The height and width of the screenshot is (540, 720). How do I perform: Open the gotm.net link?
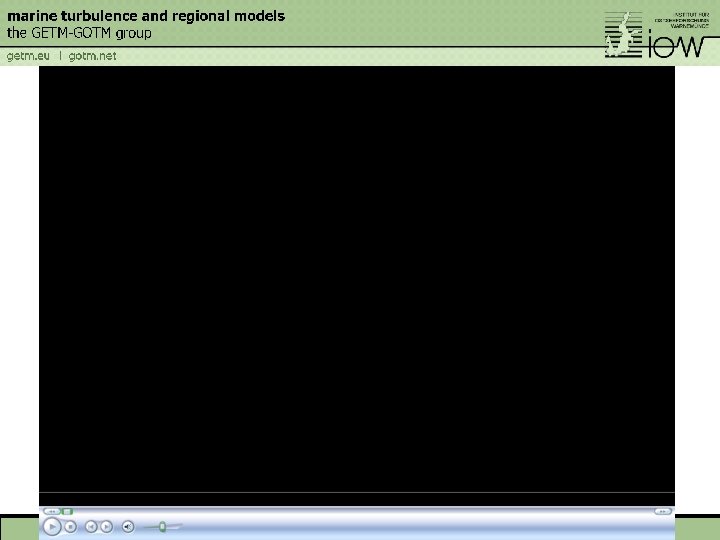point(92,56)
